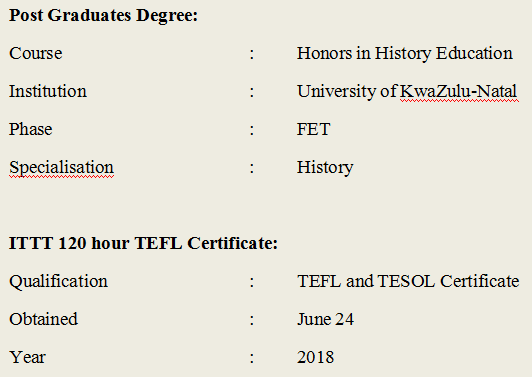Screen dimensions: 532x377
Task: Click the misspelled word "KwaZulu-Natal"
Action: click(459, 91)
